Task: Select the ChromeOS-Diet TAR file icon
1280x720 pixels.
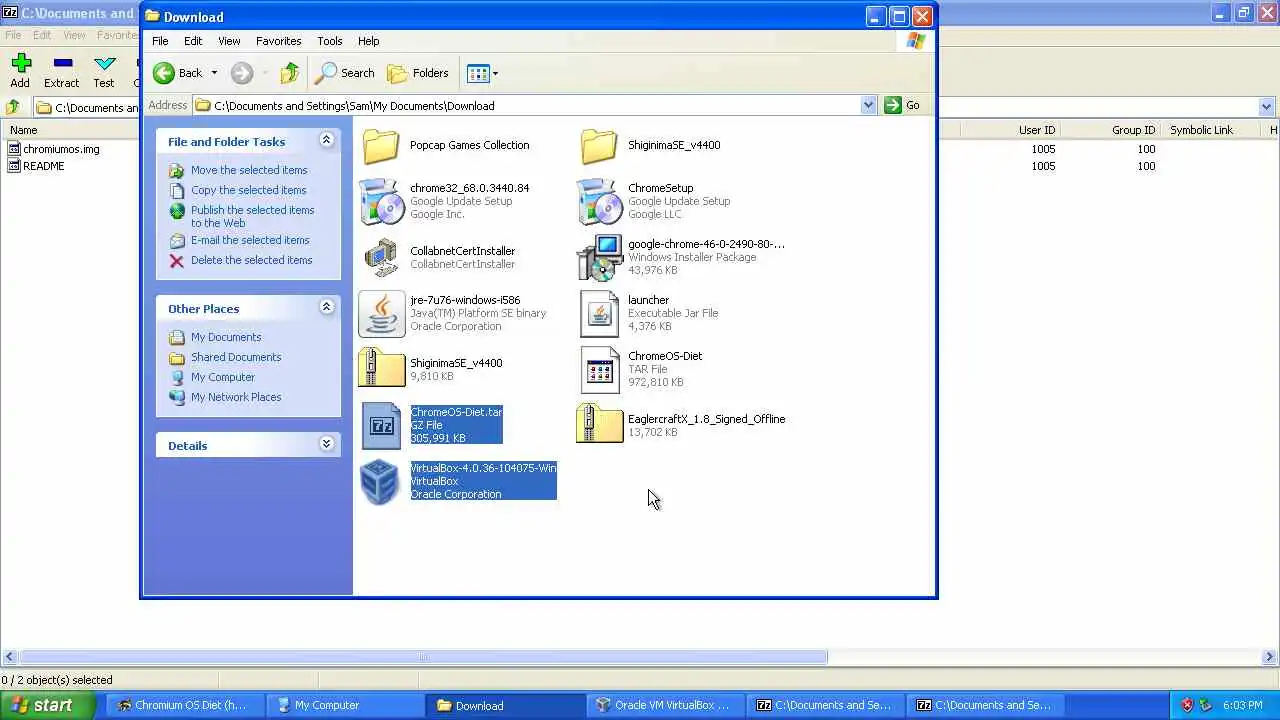Action: click(x=599, y=370)
